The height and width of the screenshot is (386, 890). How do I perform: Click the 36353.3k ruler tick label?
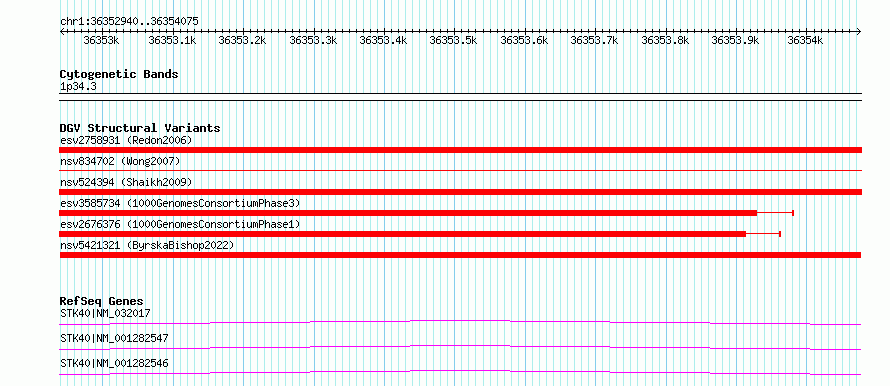313,40
